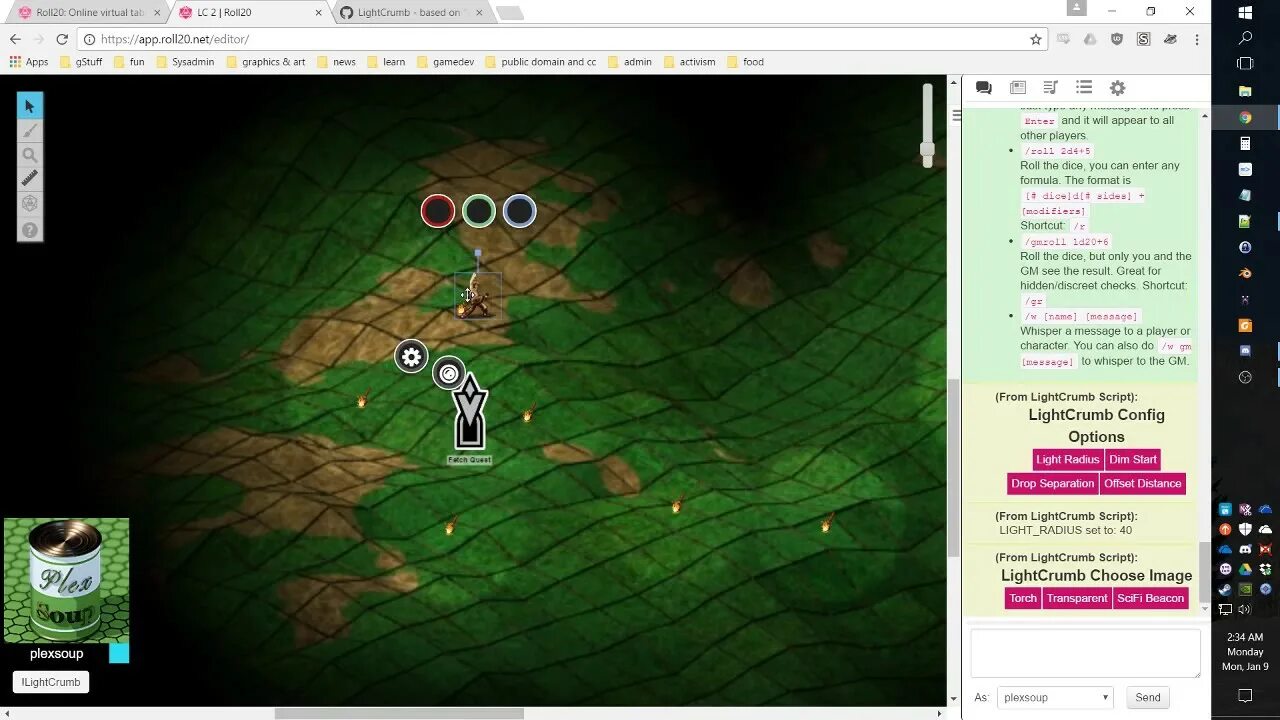Open the graphics & art bookmark folder
1280x720 pixels.
pos(266,62)
